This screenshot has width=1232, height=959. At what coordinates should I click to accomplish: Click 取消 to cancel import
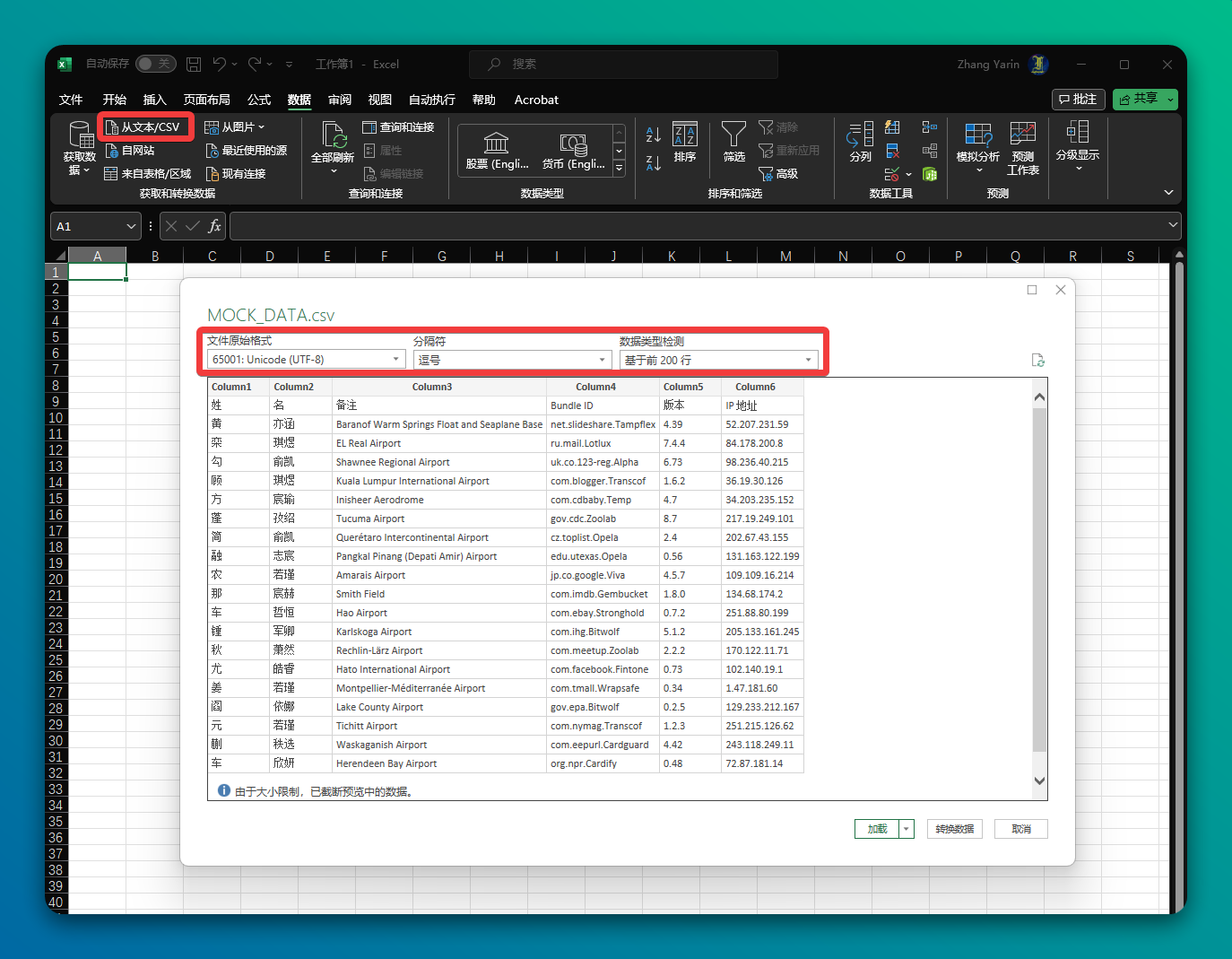pos(1021,829)
